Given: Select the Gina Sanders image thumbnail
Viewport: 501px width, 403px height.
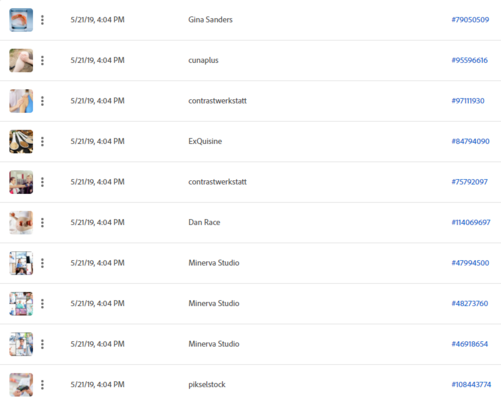Looking at the screenshot, I should 21,20.
